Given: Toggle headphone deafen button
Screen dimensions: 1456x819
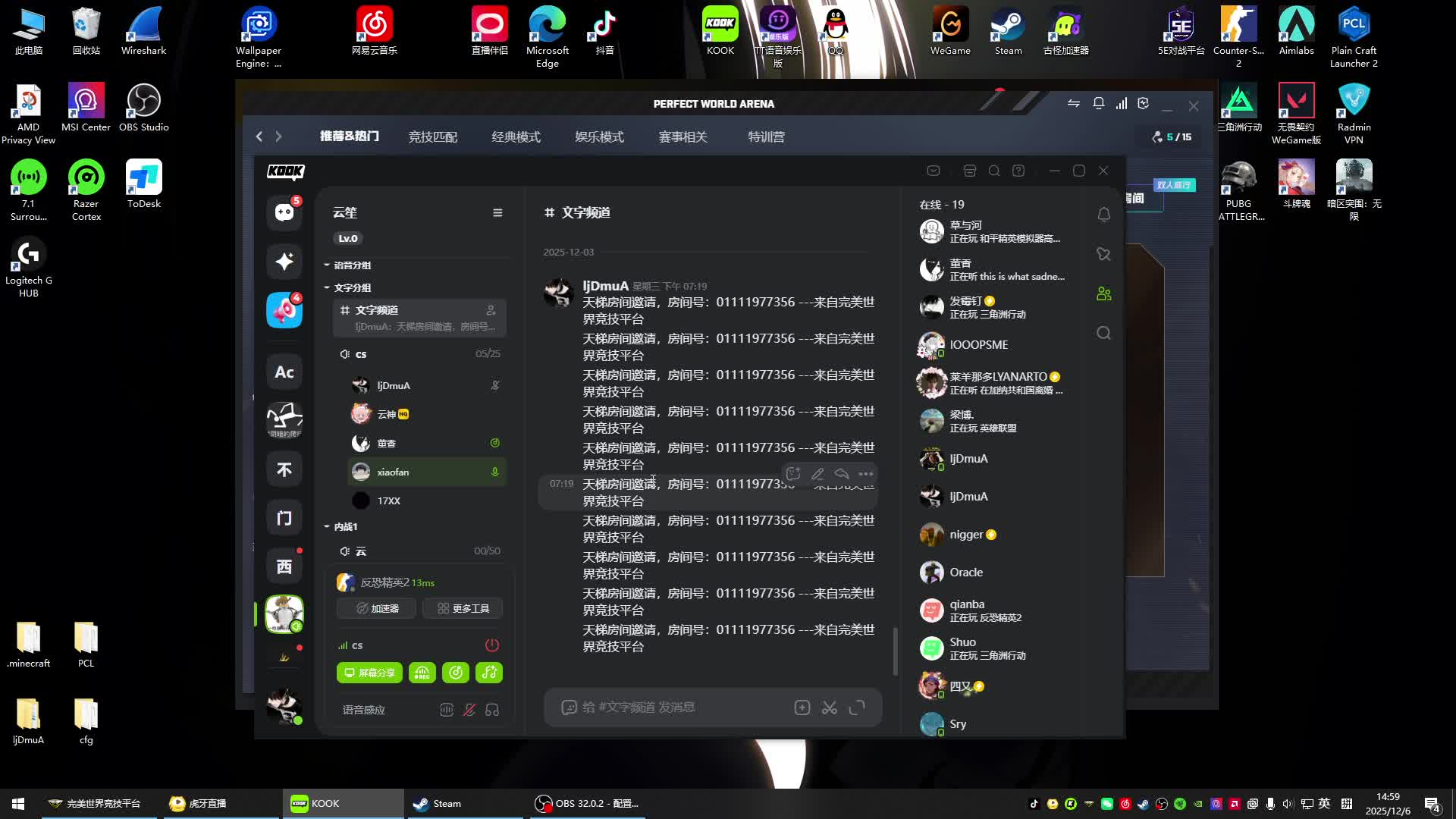Looking at the screenshot, I should click(x=492, y=710).
